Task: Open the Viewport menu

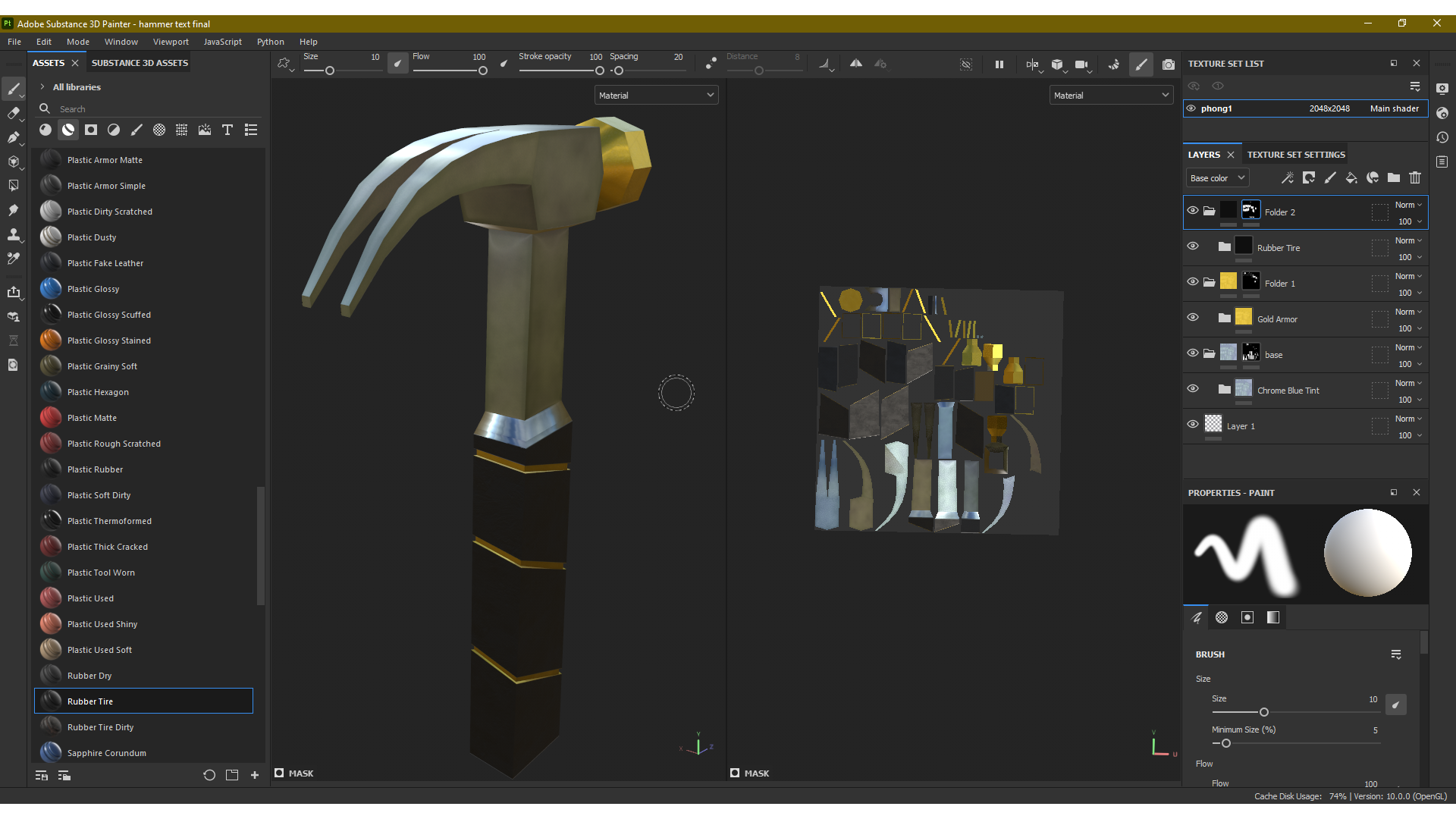Action: tap(171, 42)
